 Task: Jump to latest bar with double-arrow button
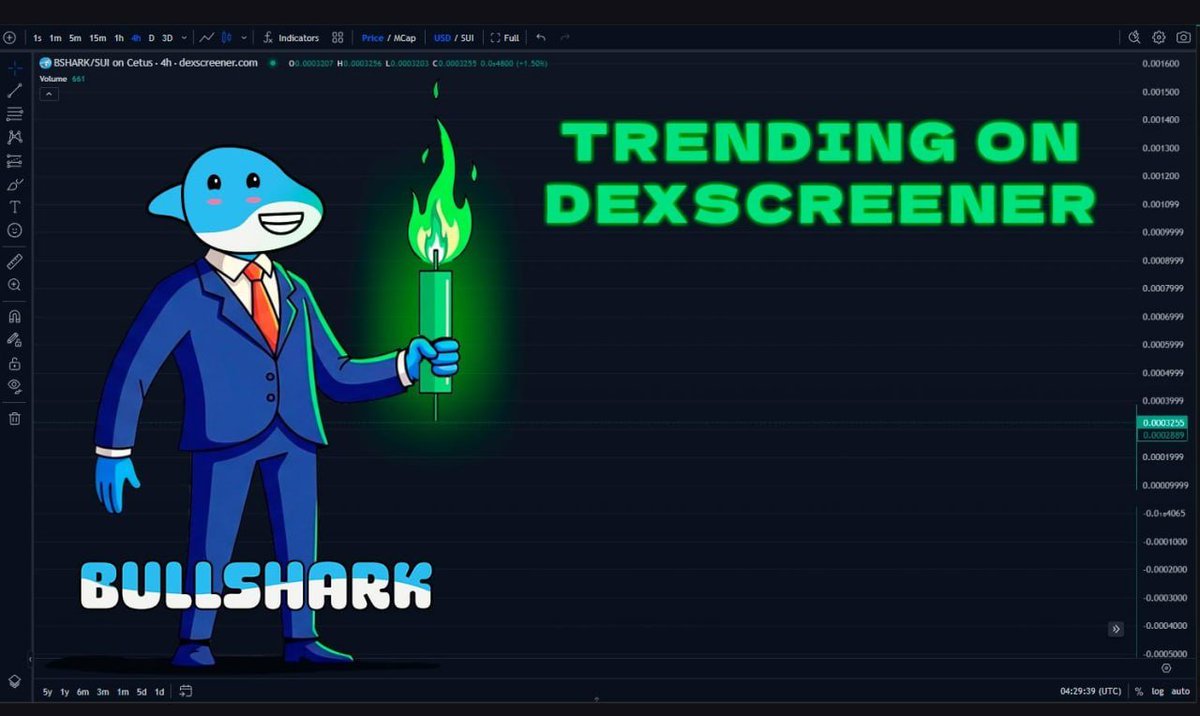pos(1116,629)
